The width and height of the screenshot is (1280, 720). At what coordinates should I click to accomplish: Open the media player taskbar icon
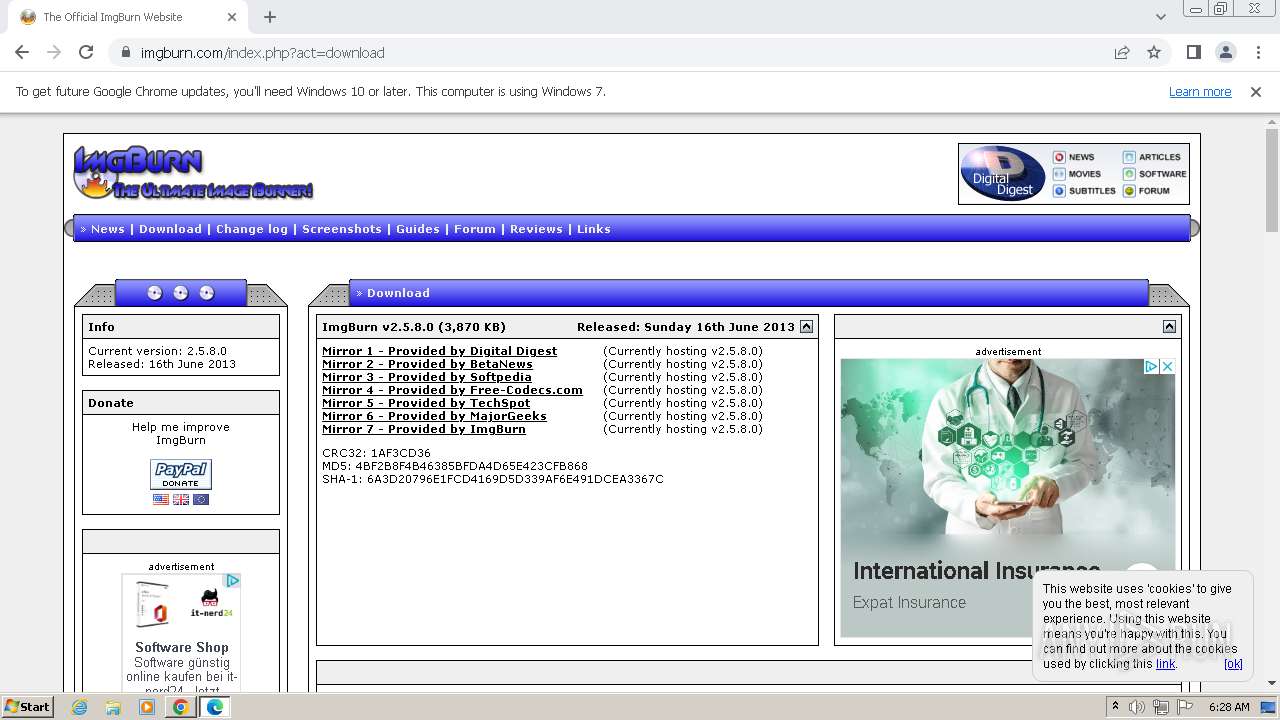coord(147,707)
